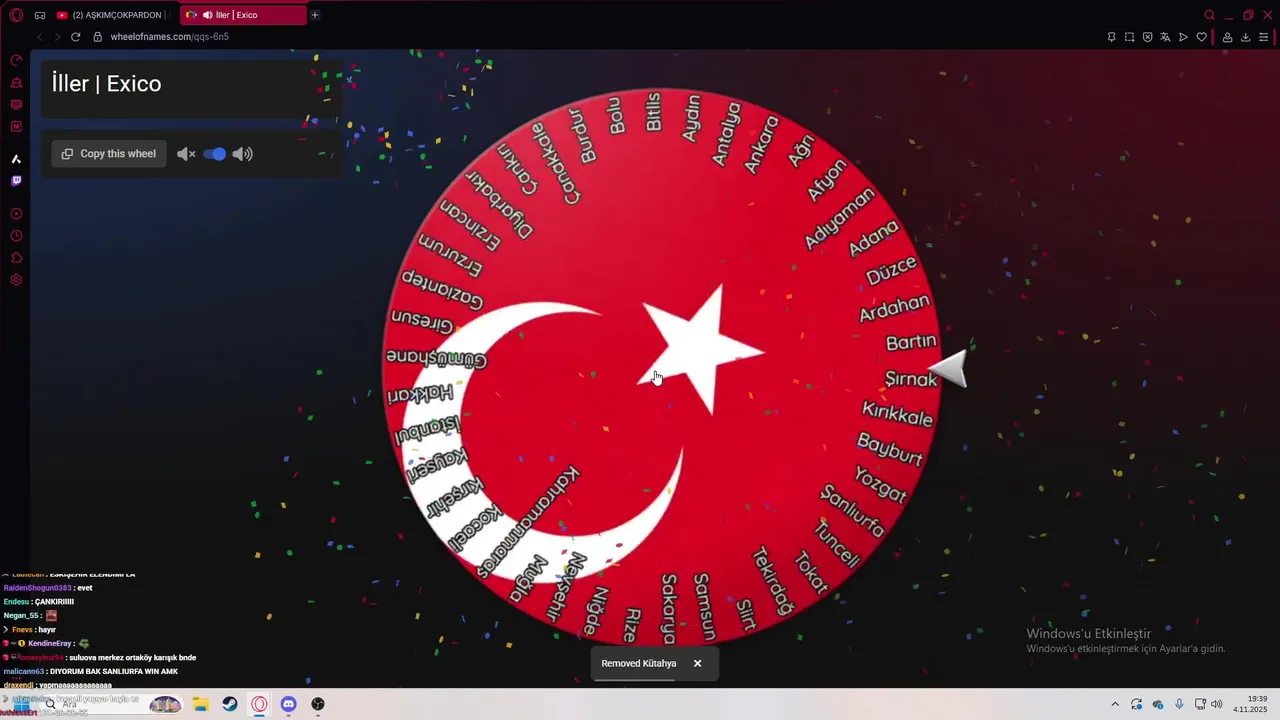Select the İller | Exico tab
Viewport: 1280px width, 720px height.
click(x=244, y=15)
